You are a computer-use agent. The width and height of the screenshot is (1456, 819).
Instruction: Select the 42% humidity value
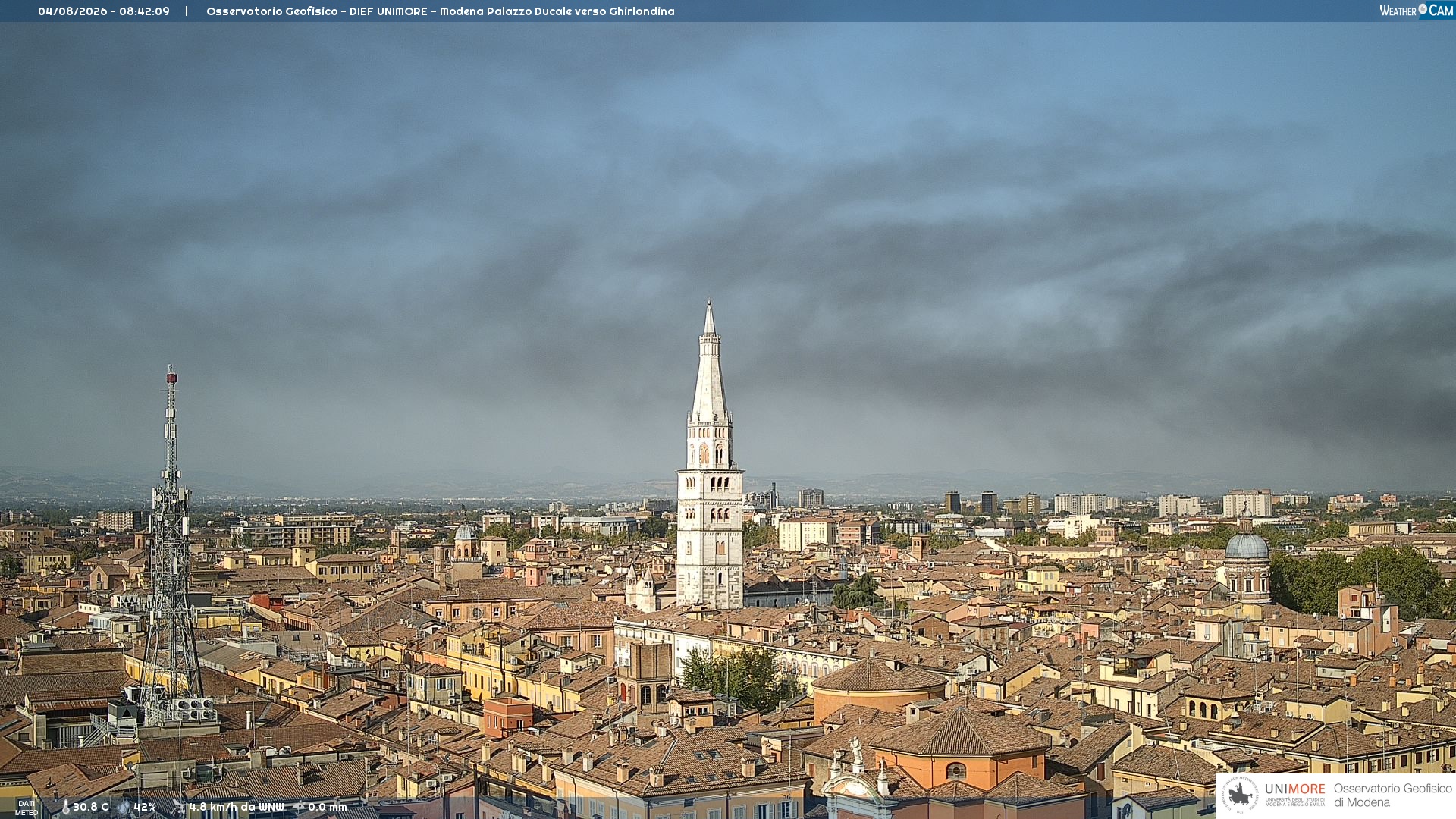(145, 808)
